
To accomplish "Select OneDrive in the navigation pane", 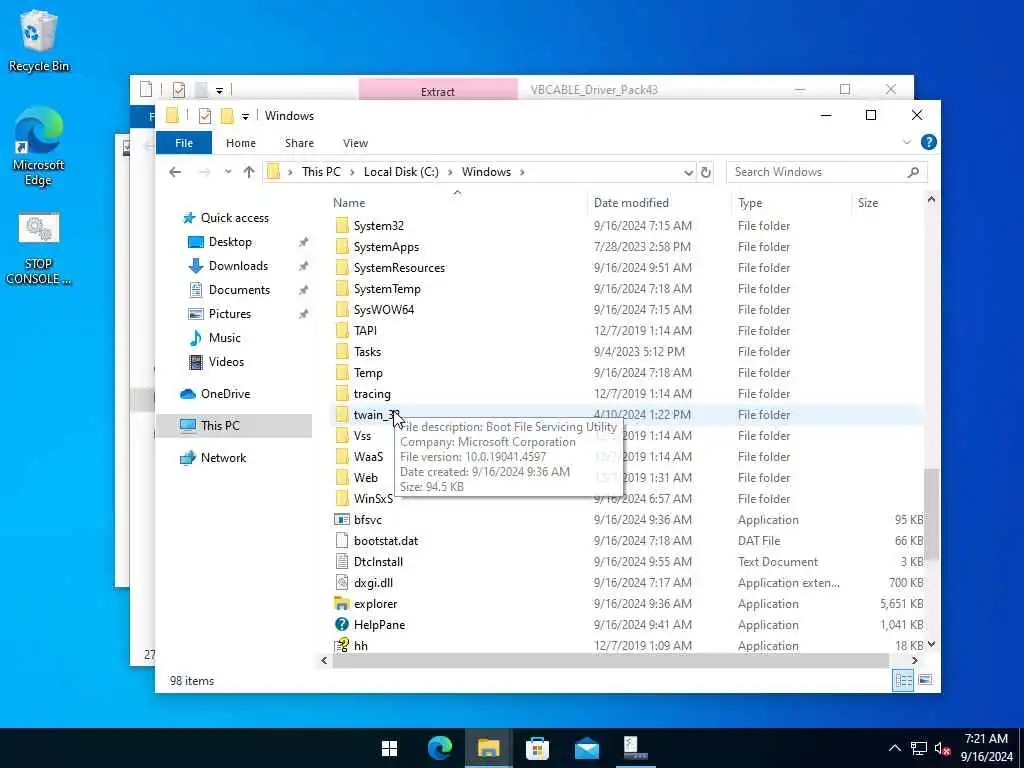I will tap(225, 394).
